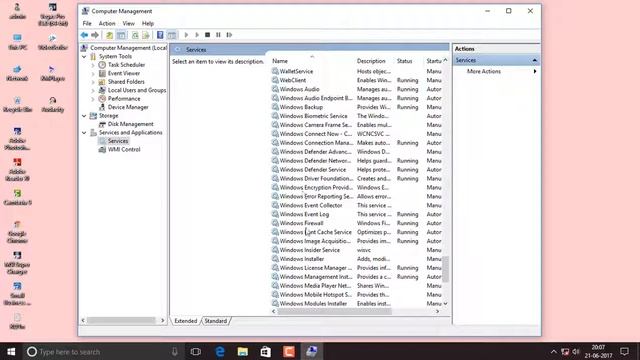Click the taskbar search box
640x360 pixels.
click(102, 351)
